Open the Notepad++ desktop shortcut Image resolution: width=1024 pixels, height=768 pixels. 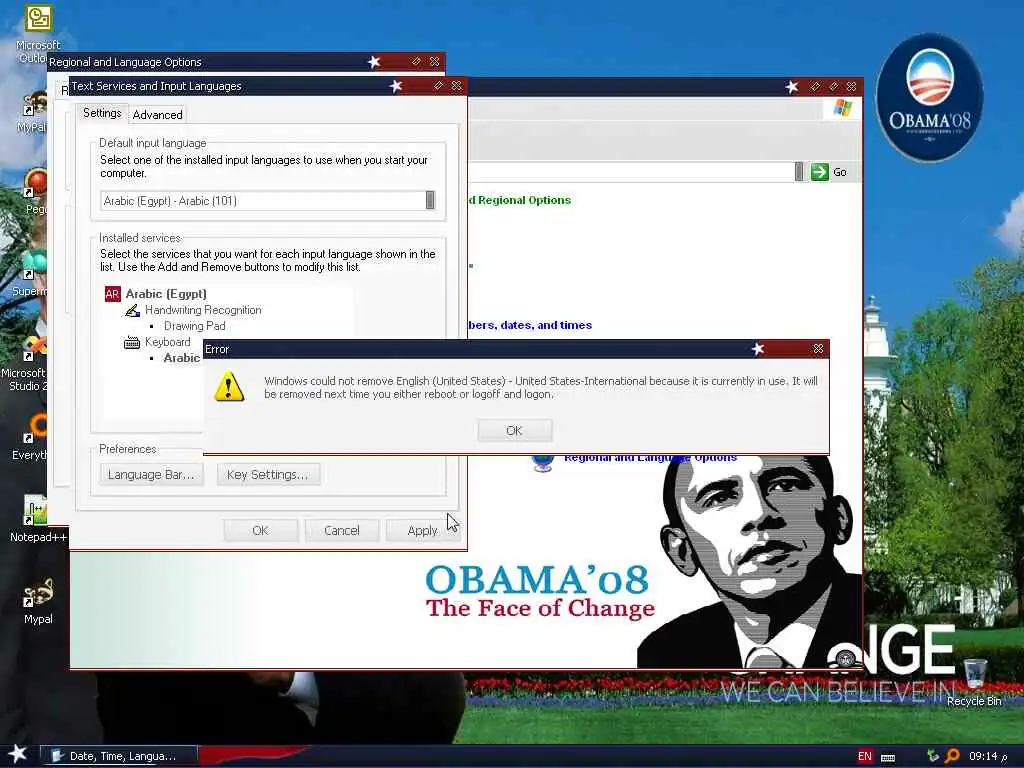coord(38,519)
